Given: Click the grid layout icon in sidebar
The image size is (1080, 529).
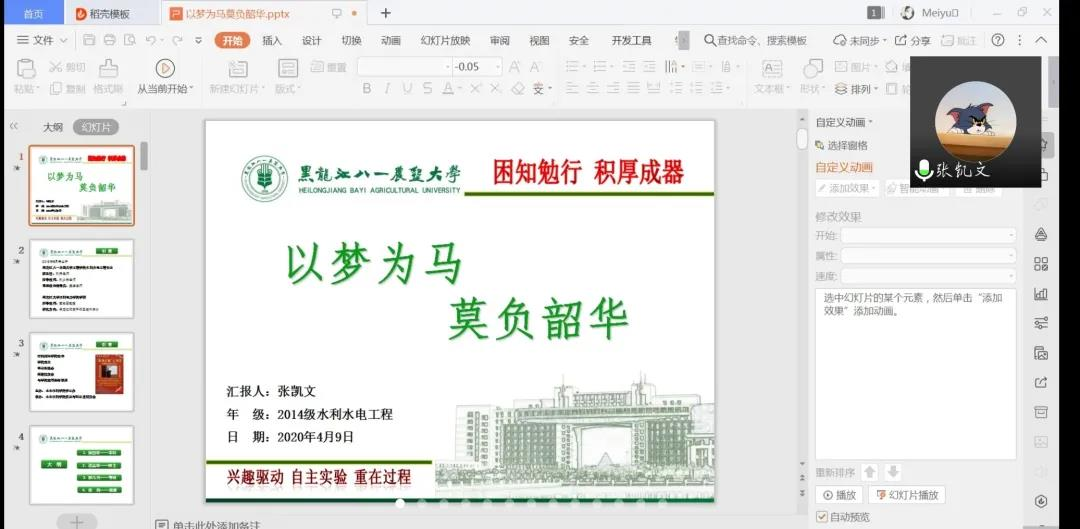Looking at the screenshot, I should (1041, 264).
